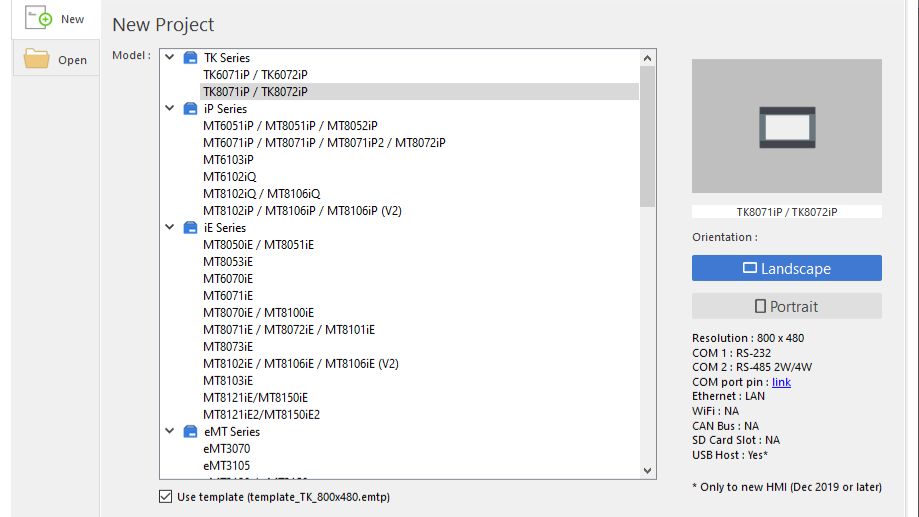Image resolution: width=919 pixels, height=517 pixels.
Task: Choose Landscape orientation
Action: point(786,268)
